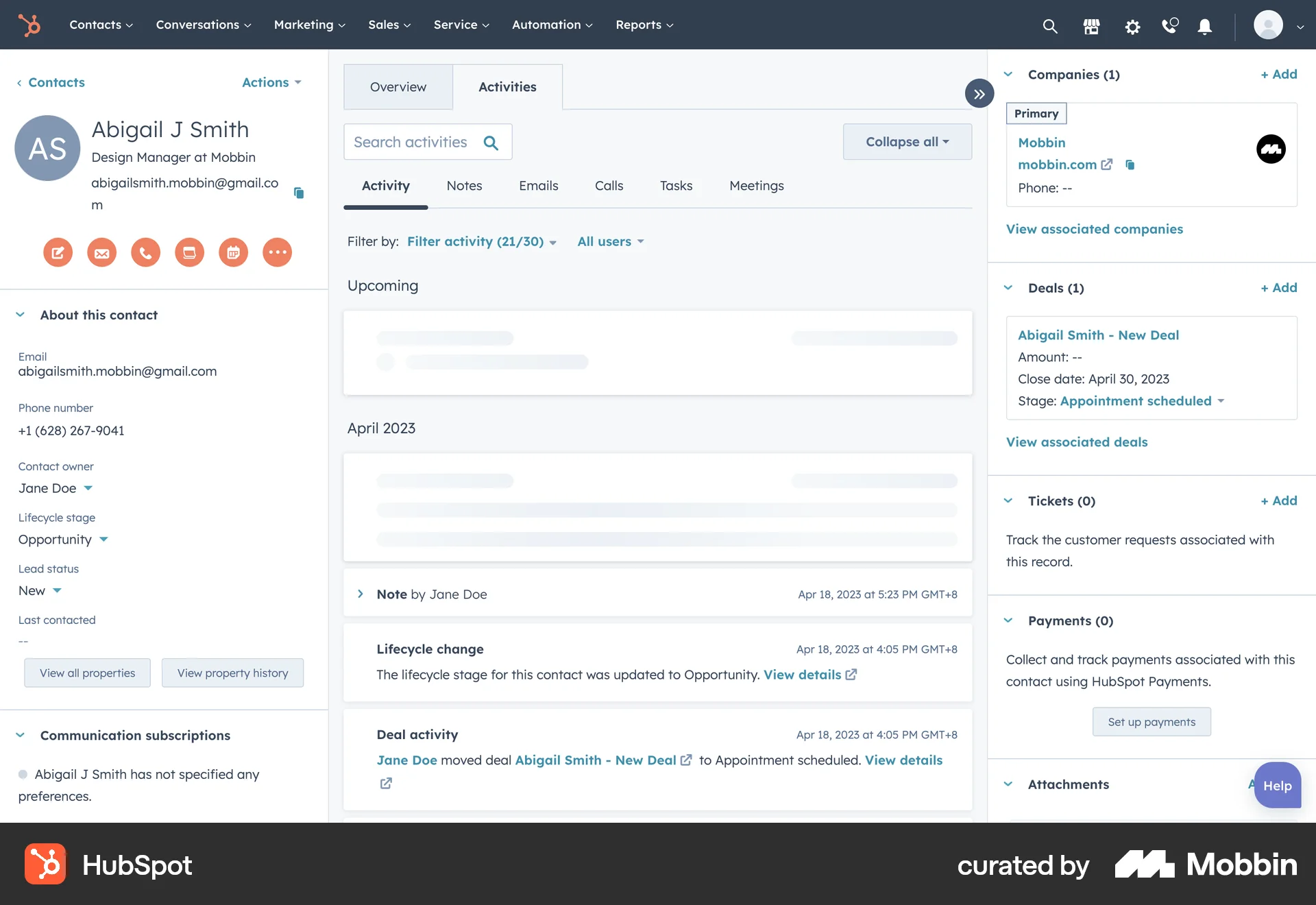
Task: Collapse the Attachments section
Action: [x=1008, y=784]
